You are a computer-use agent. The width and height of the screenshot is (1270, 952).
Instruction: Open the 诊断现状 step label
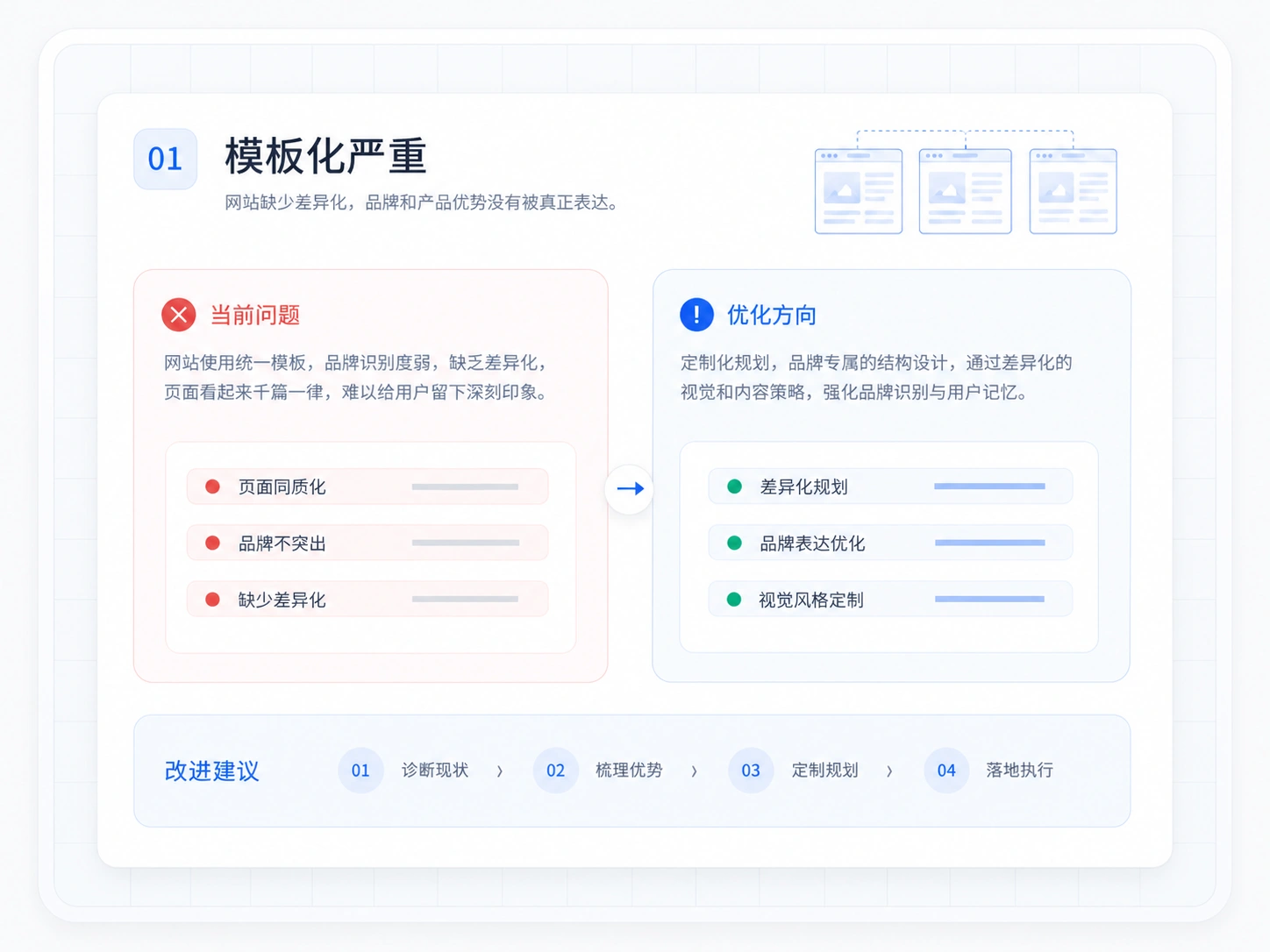tap(435, 771)
